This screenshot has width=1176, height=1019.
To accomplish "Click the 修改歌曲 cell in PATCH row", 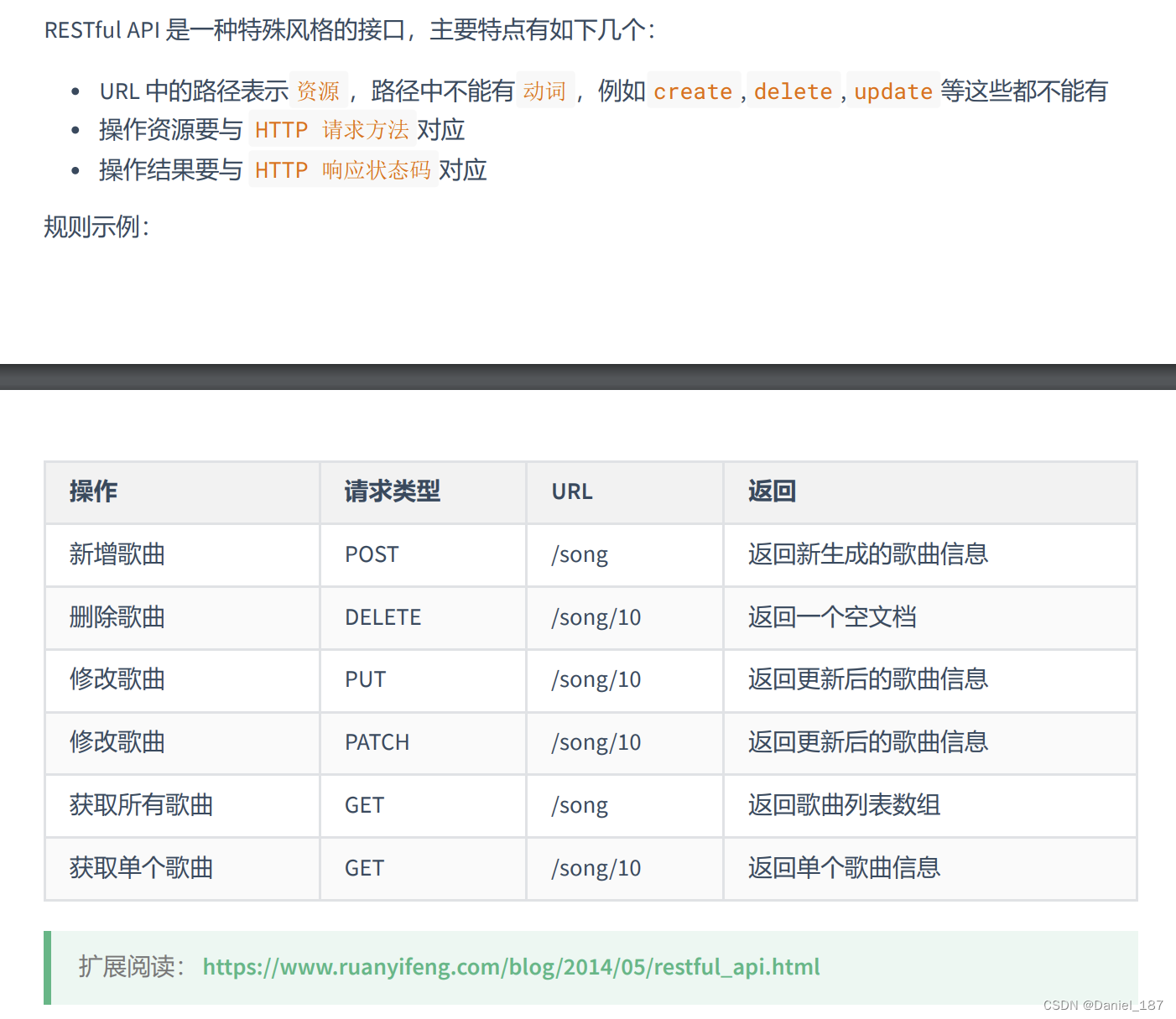I will click(182, 742).
